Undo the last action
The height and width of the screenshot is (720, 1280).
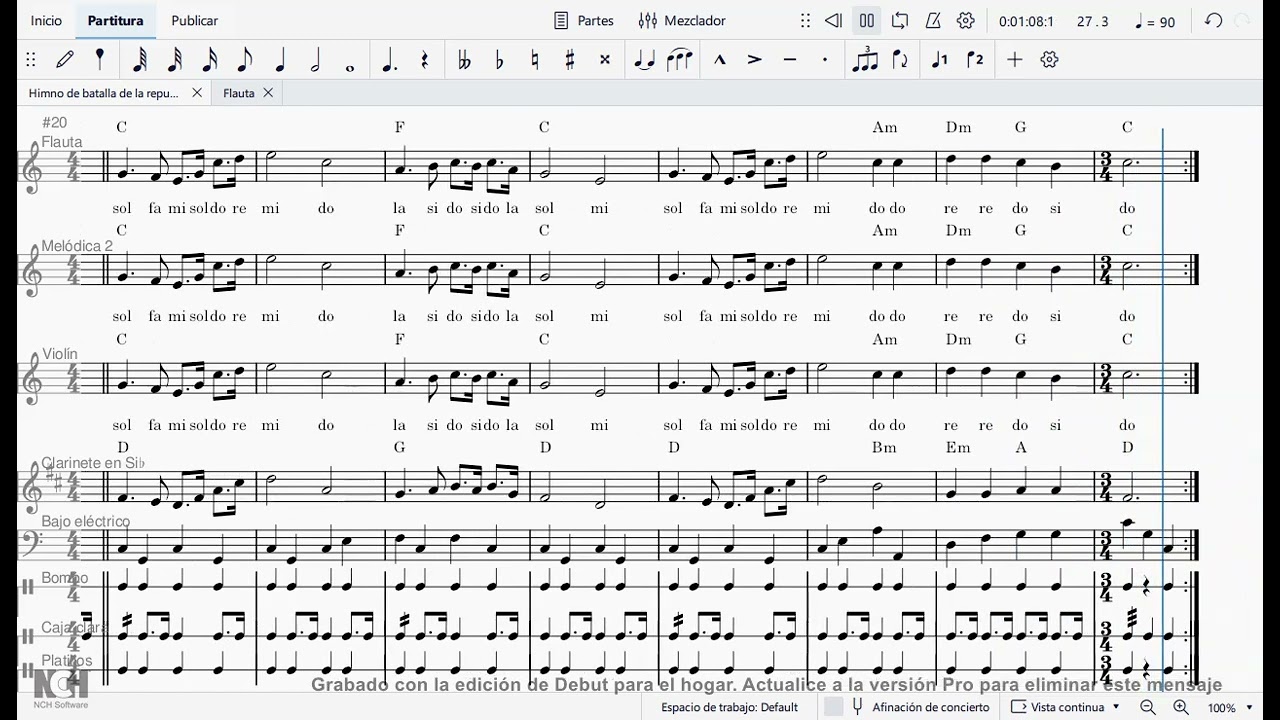click(1213, 20)
